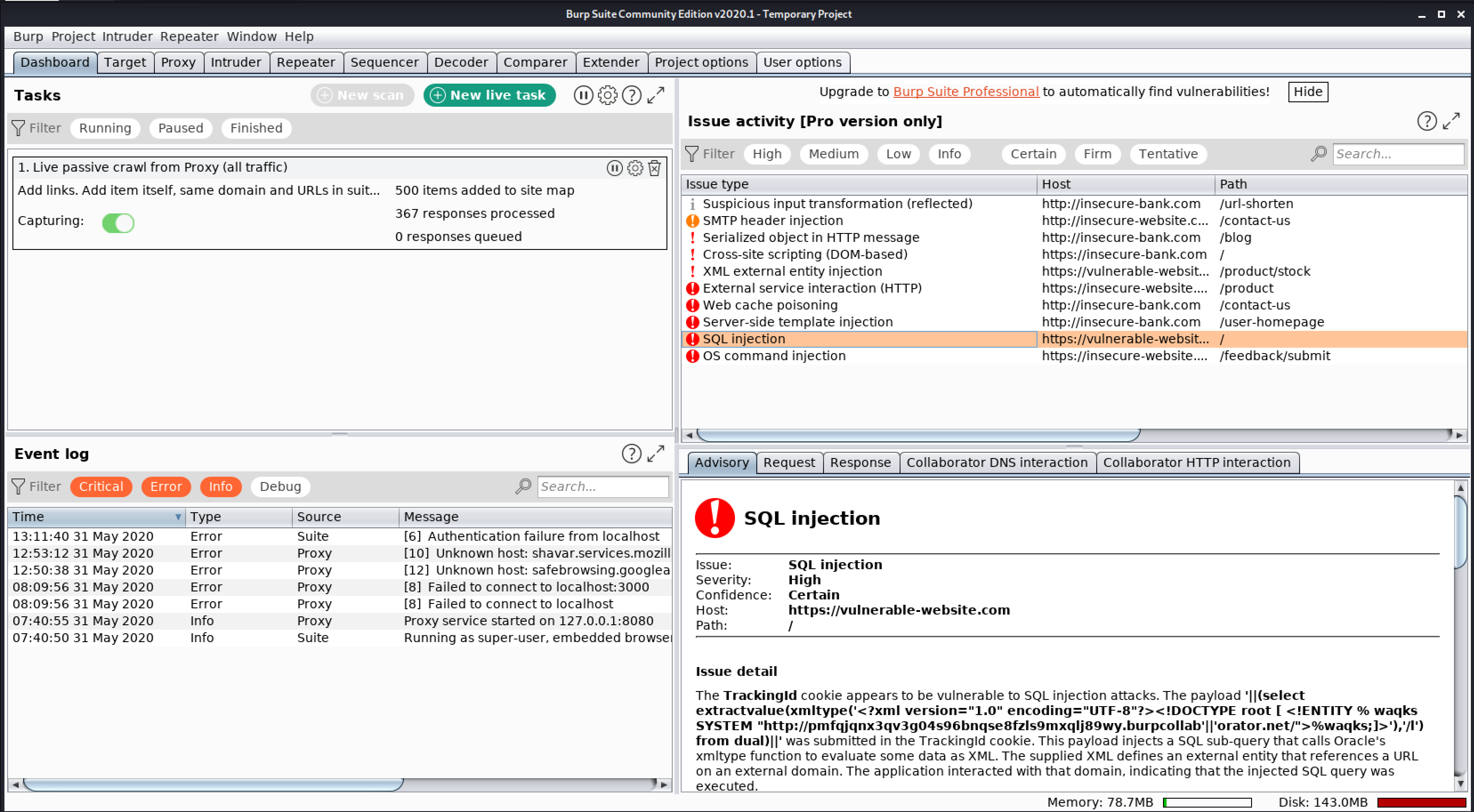Hide the upgrade banner
This screenshot has height=812, width=1474.
(1308, 92)
